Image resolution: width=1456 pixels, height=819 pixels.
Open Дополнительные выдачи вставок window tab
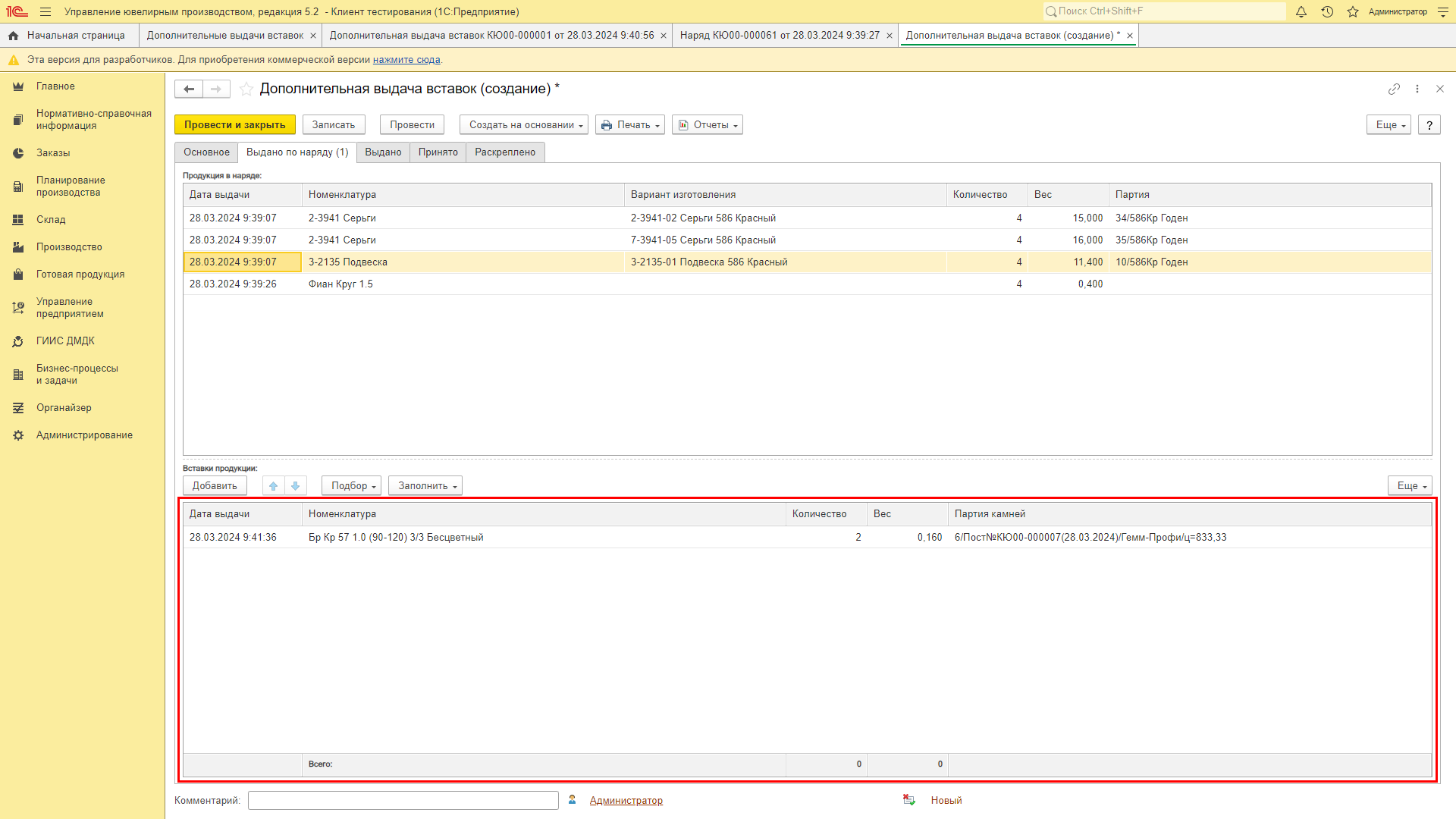(x=225, y=36)
